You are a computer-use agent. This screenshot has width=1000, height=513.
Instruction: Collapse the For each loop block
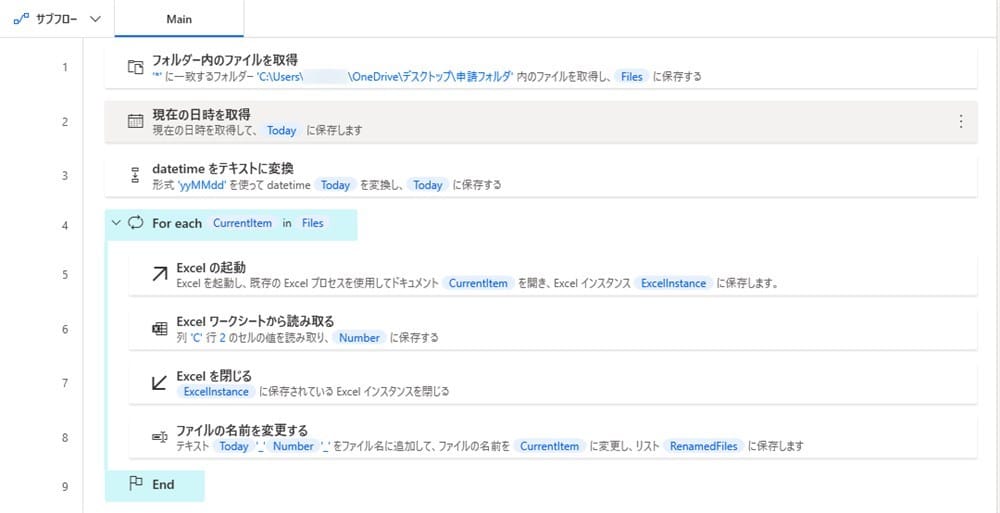tap(116, 223)
